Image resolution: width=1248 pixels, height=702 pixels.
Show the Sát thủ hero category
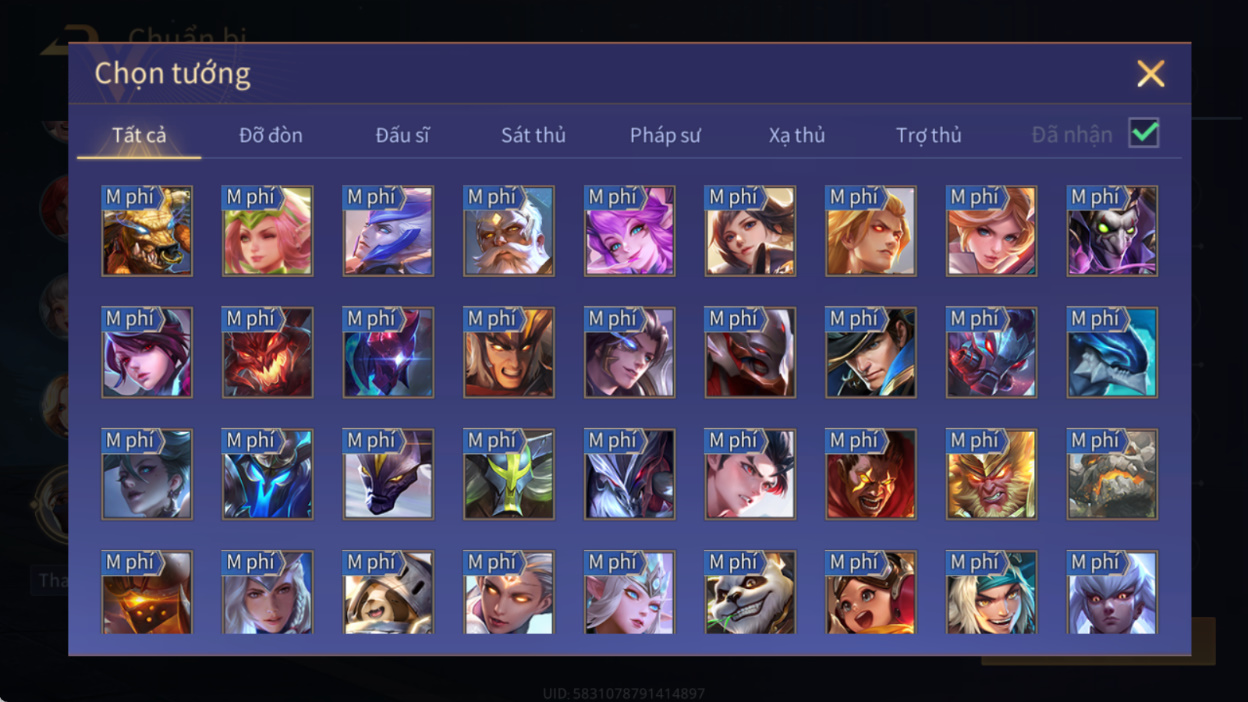(x=533, y=135)
